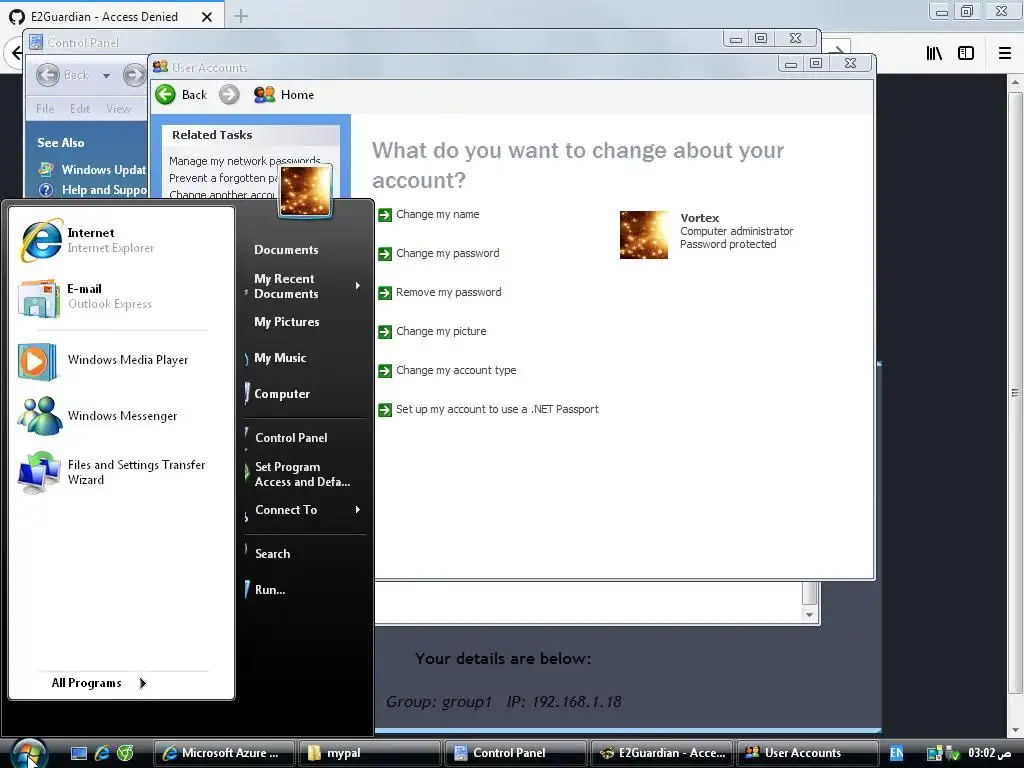
Task: Switch to mypal taskbar button
Action: (x=370, y=753)
